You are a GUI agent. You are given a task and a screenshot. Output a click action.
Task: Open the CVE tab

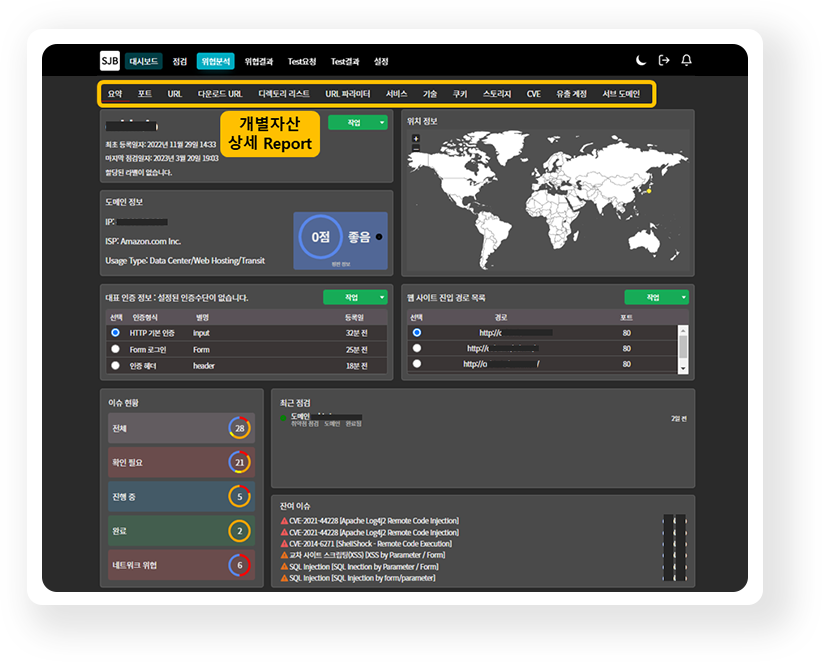534,94
